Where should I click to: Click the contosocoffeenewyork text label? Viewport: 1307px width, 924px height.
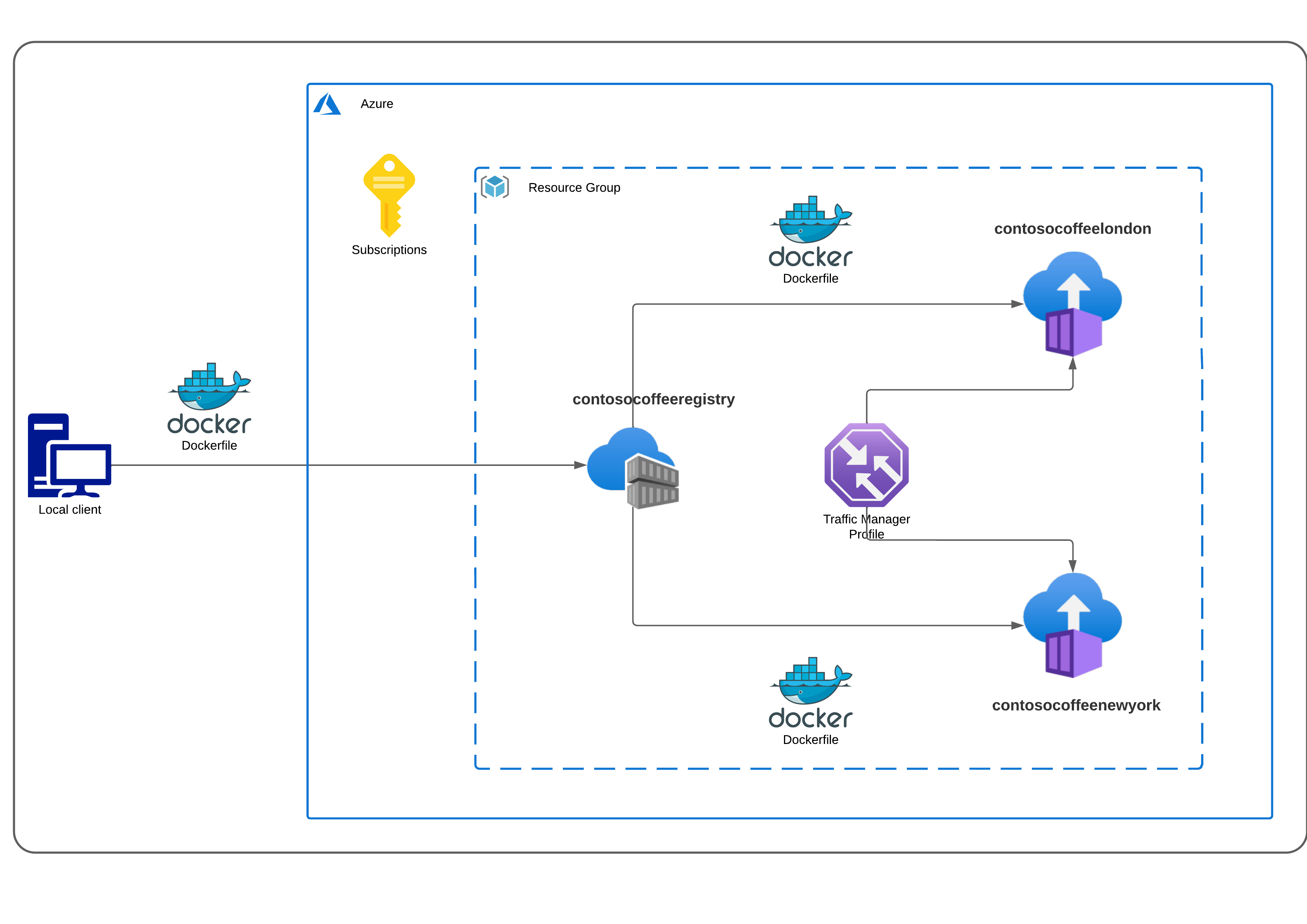1076,705
